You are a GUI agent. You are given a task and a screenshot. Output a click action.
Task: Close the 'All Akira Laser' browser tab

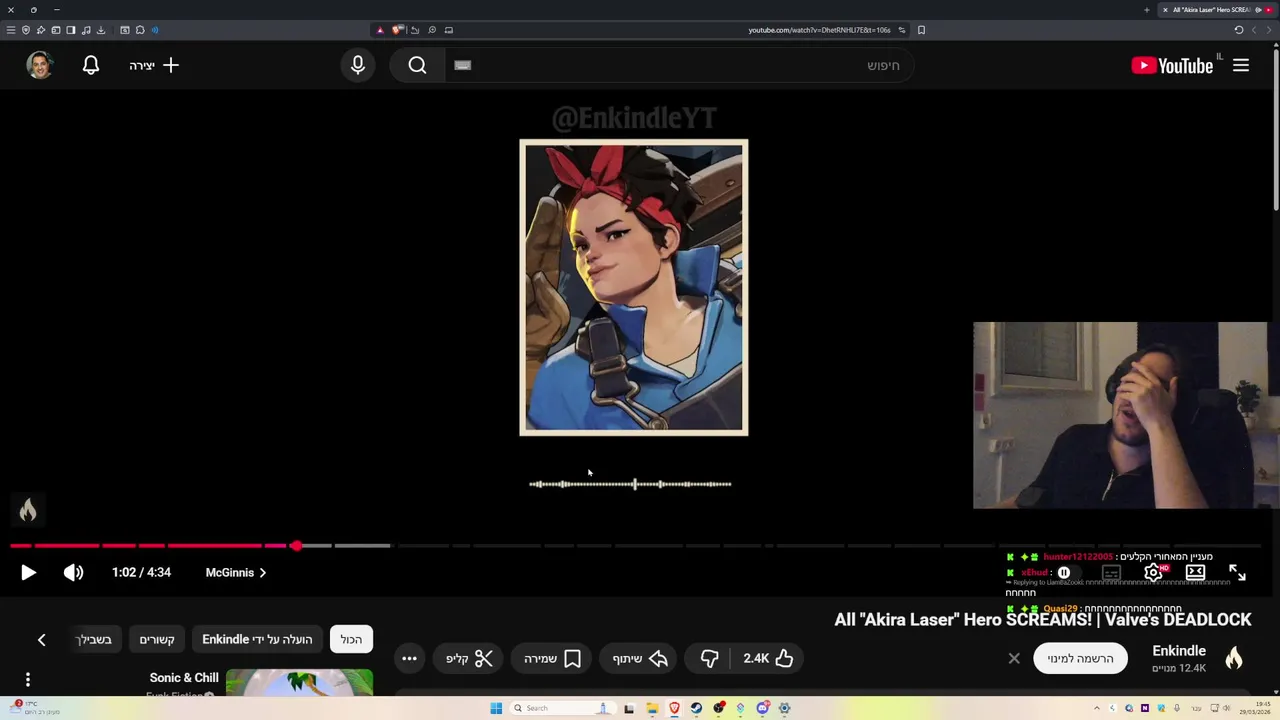(1165, 10)
